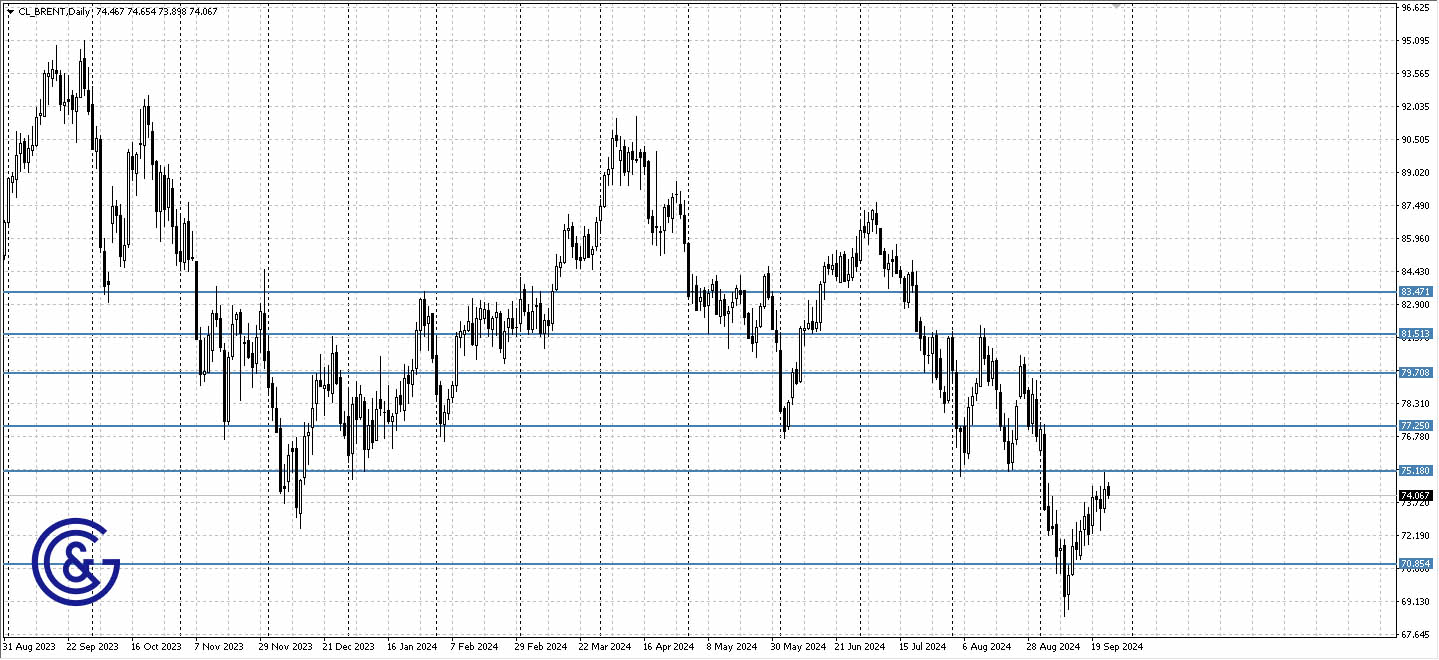Screen dimensions: 1439x660
Task: Click the vertical price scale on the right
Action: [1416, 200]
